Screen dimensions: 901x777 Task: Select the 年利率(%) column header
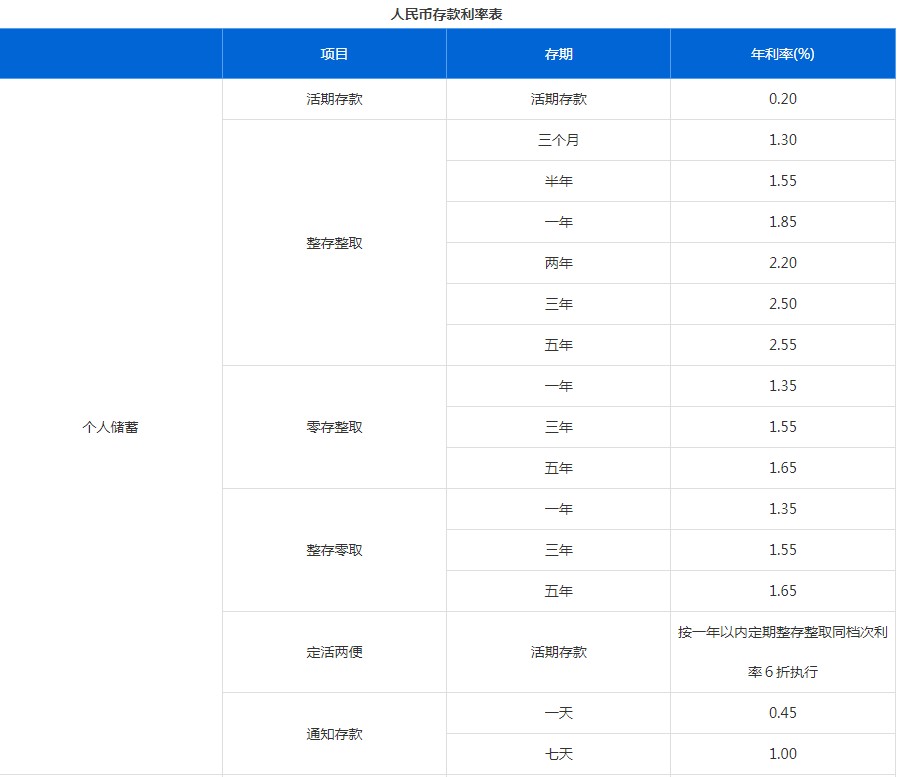783,54
